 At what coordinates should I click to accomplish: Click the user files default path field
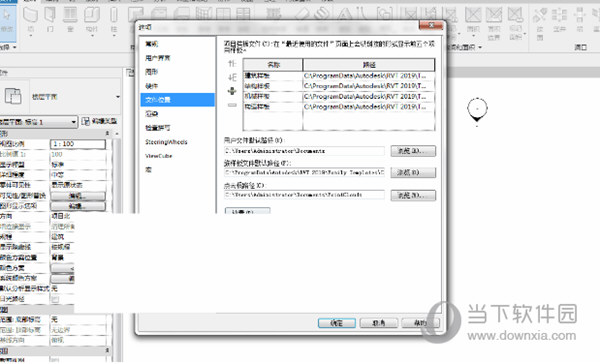pyautogui.click(x=304, y=151)
